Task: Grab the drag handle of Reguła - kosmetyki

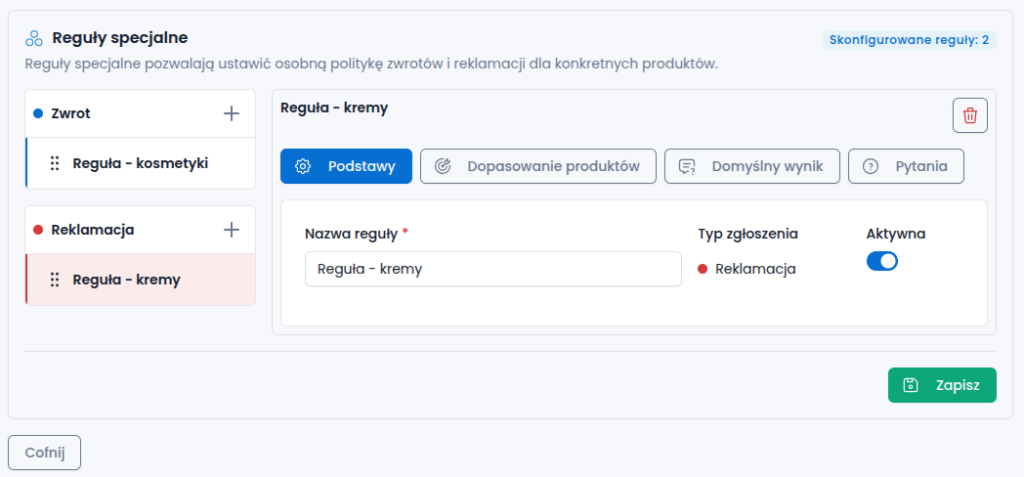Action: click(55, 163)
